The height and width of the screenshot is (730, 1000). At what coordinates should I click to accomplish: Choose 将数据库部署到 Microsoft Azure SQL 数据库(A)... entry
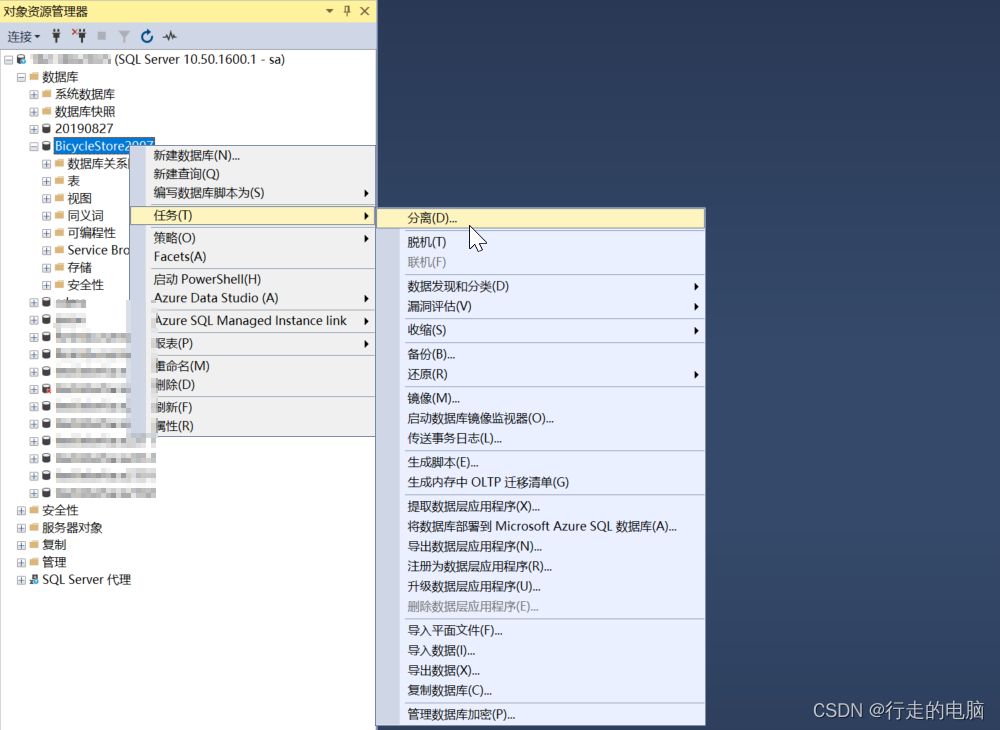pyautogui.click(x=541, y=527)
